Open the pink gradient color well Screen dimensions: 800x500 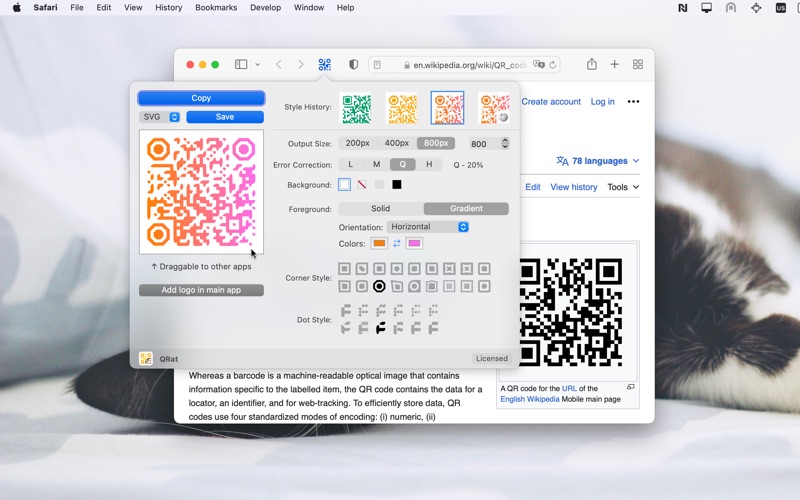pos(414,243)
